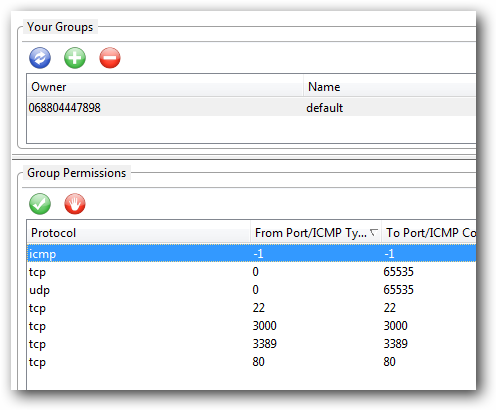Select owner 068804447898 in the groups list
The height and width of the screenshot is (410, 496).
coord(65,108)
